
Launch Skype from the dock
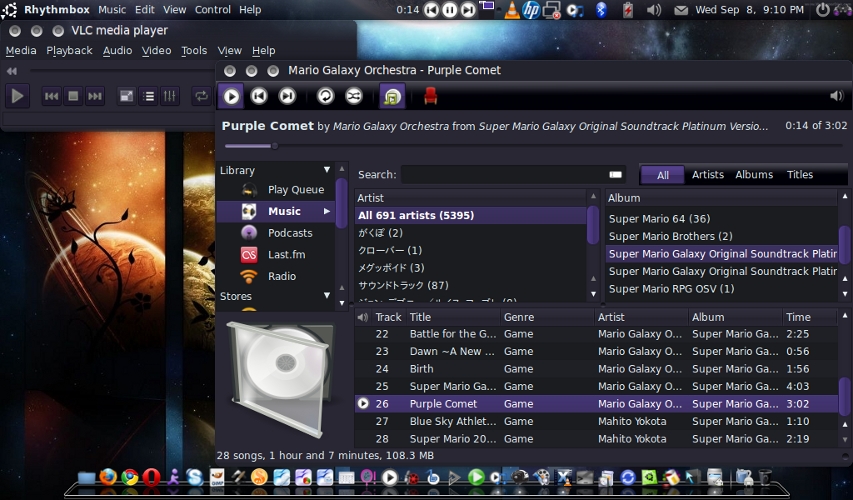pyautogui.click(x=194, y=477)
